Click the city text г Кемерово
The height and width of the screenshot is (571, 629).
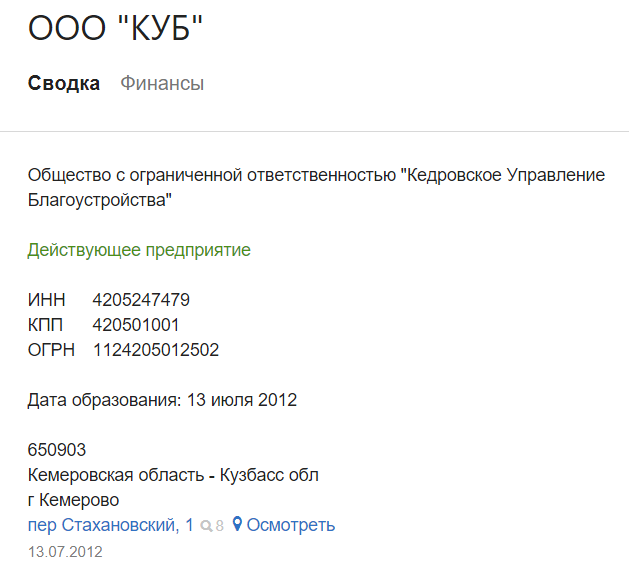point(73,500)
